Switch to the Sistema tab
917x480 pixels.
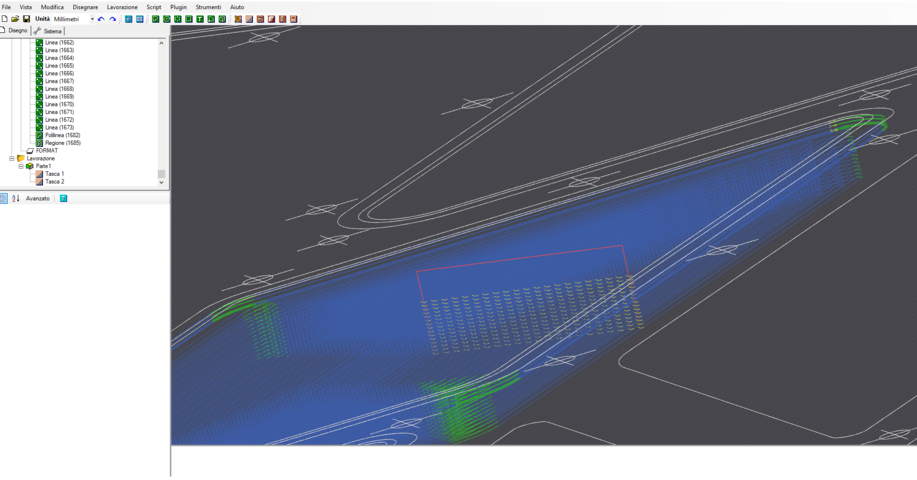click(48, 31)
